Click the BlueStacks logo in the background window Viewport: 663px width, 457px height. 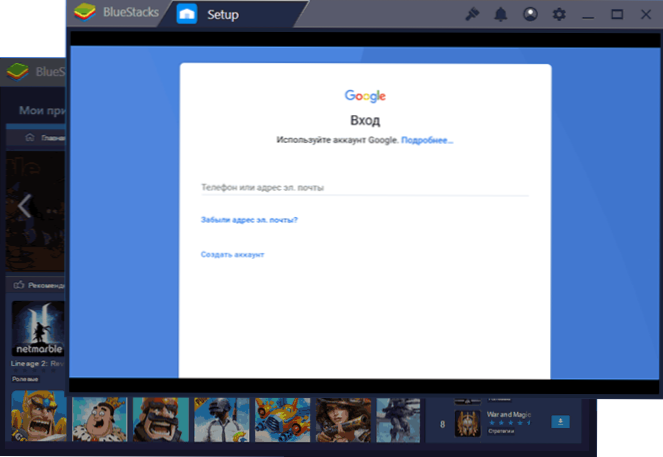tap(17, 71)
